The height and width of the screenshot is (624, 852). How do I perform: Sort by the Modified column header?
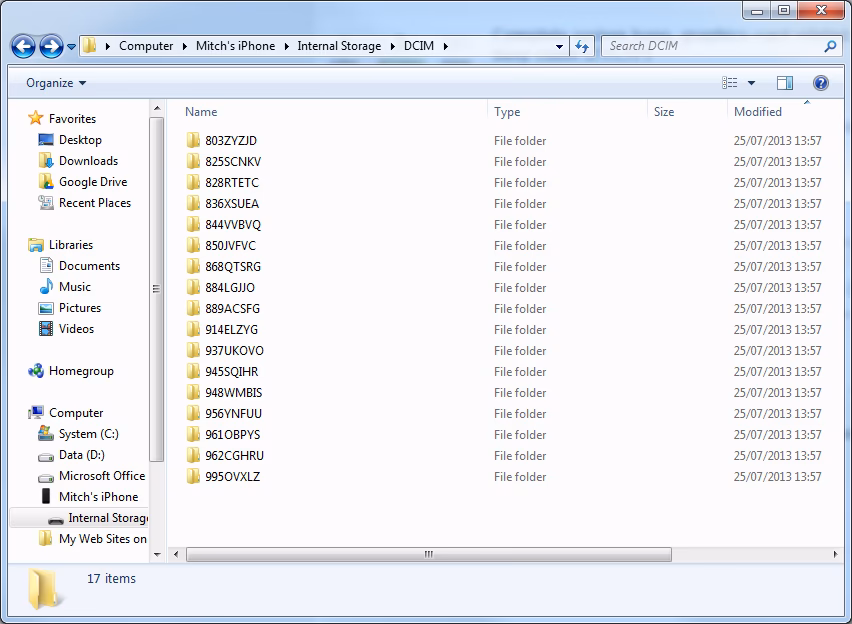pyautogui.click(x=758, y=112)
